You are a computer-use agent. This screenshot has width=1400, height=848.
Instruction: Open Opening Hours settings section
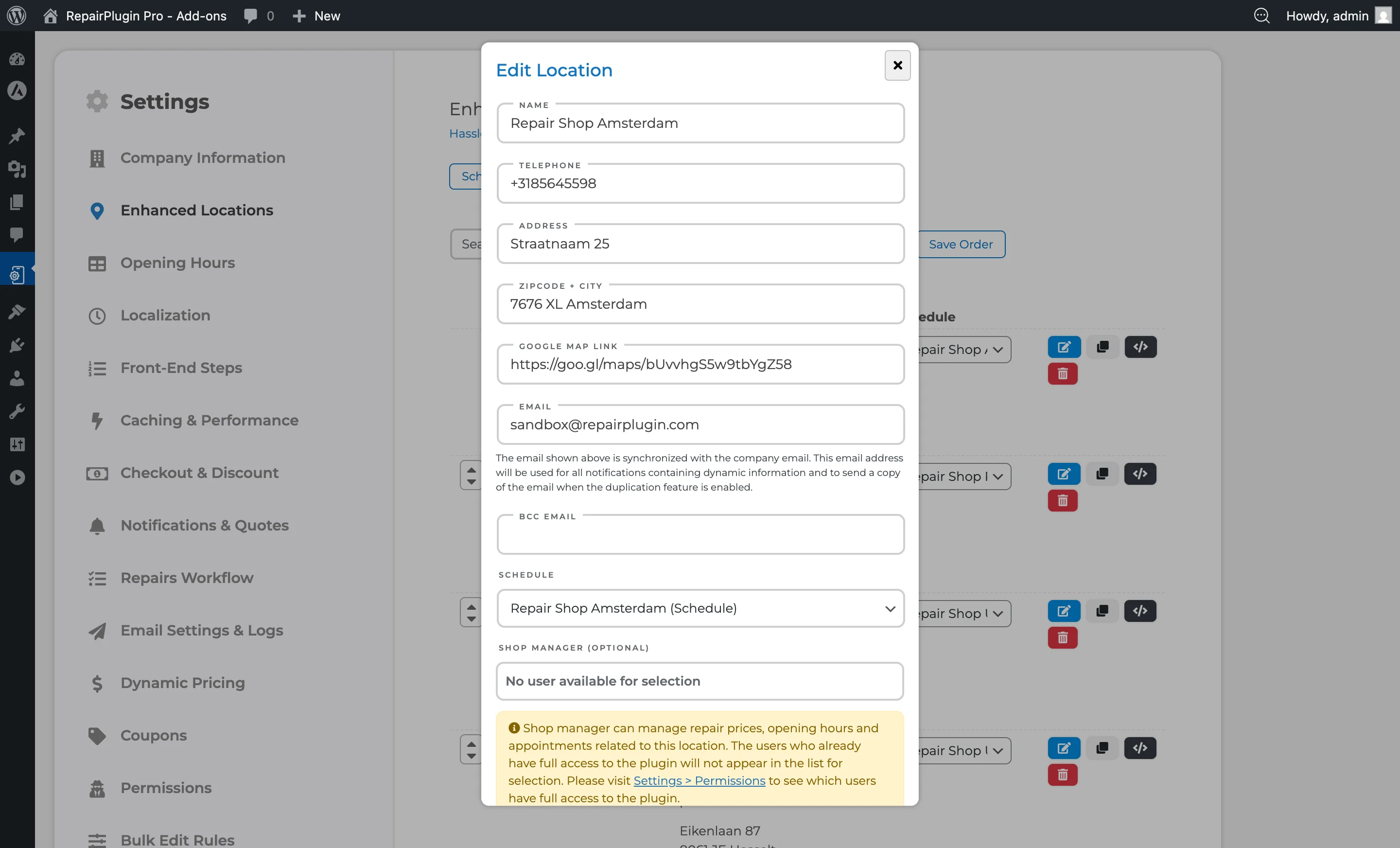[x=177, y=263]
